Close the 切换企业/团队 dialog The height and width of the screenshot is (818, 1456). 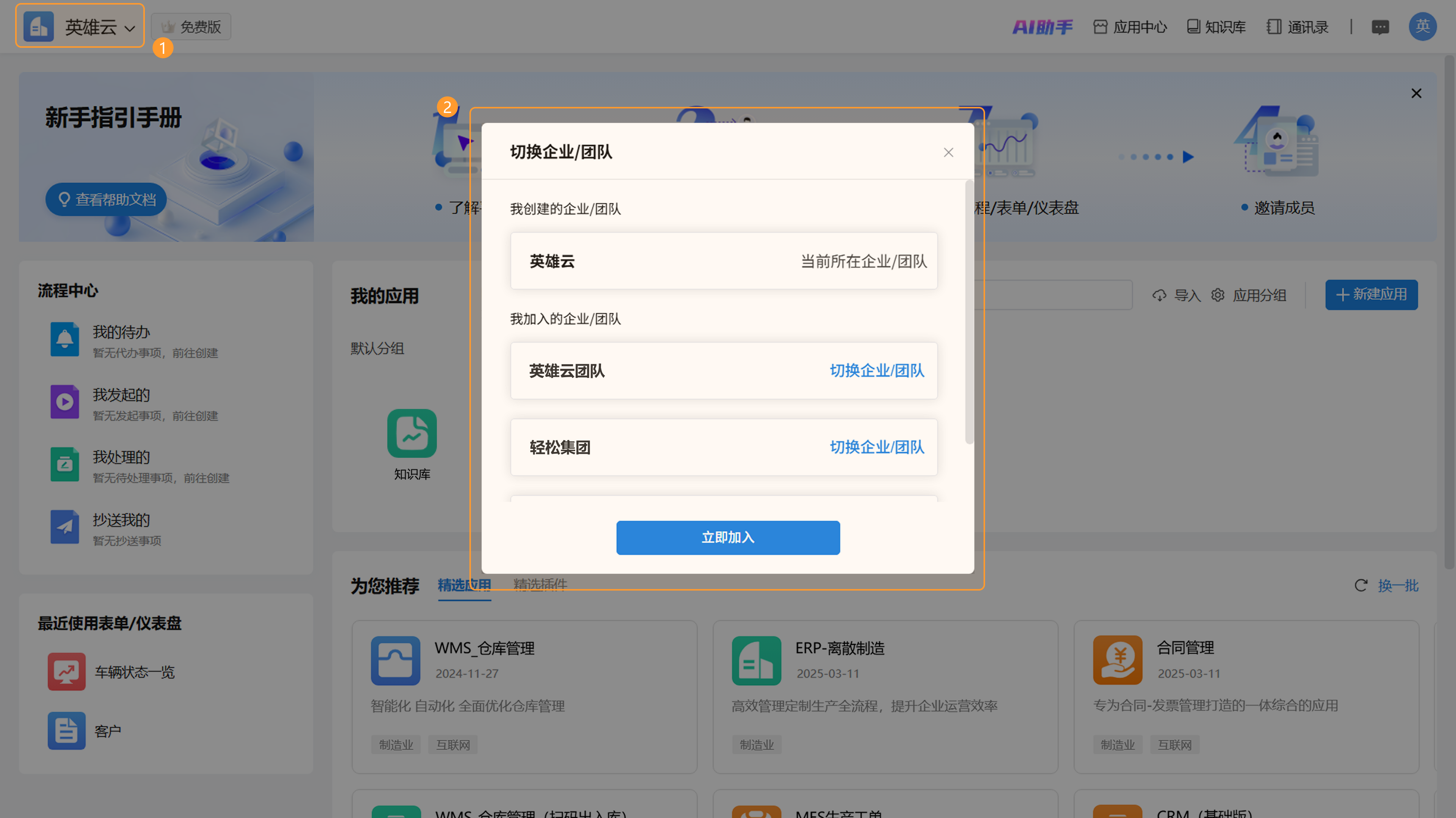tap(948, 152)
